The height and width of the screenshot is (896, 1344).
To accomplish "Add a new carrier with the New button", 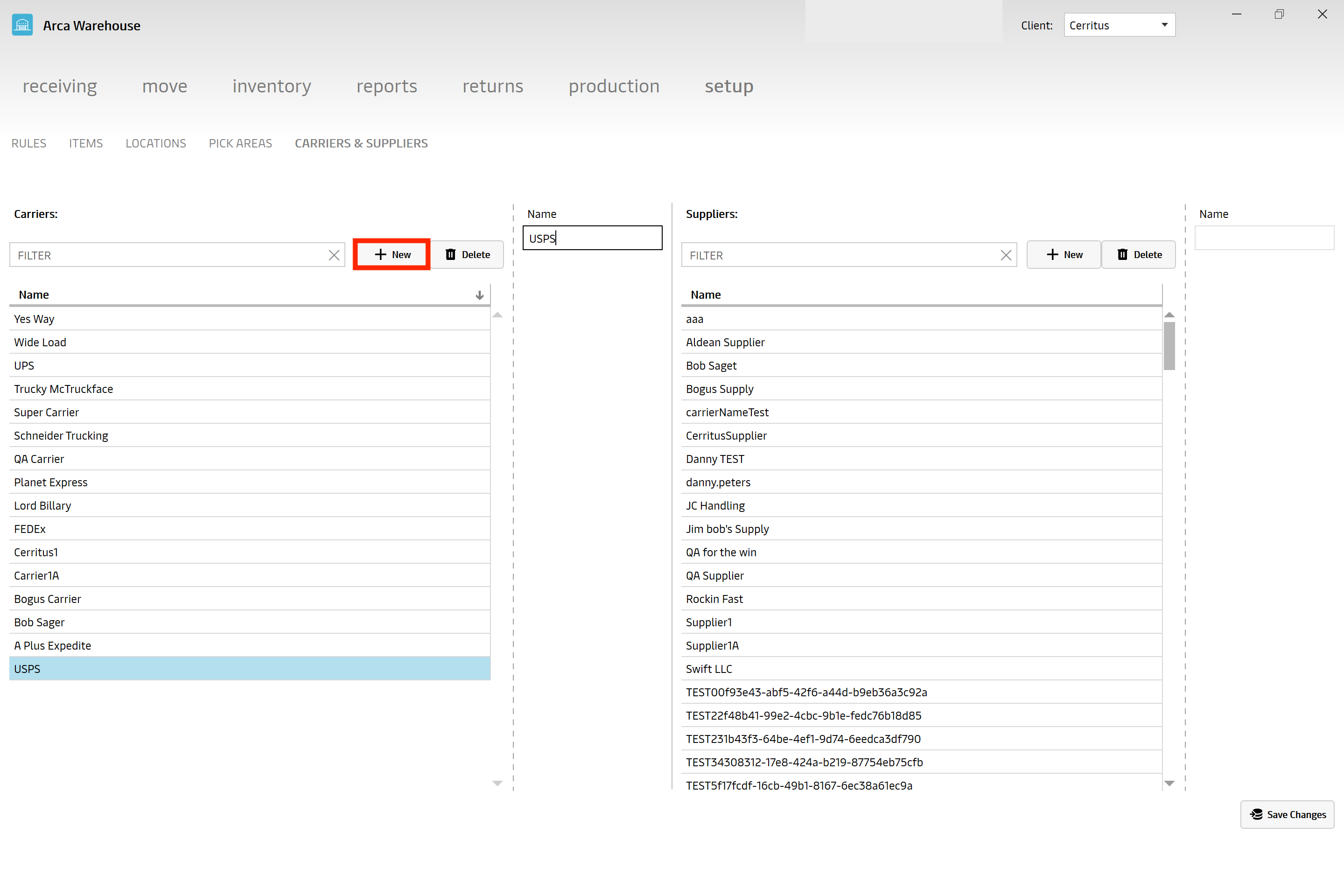I will coord(392,254).
